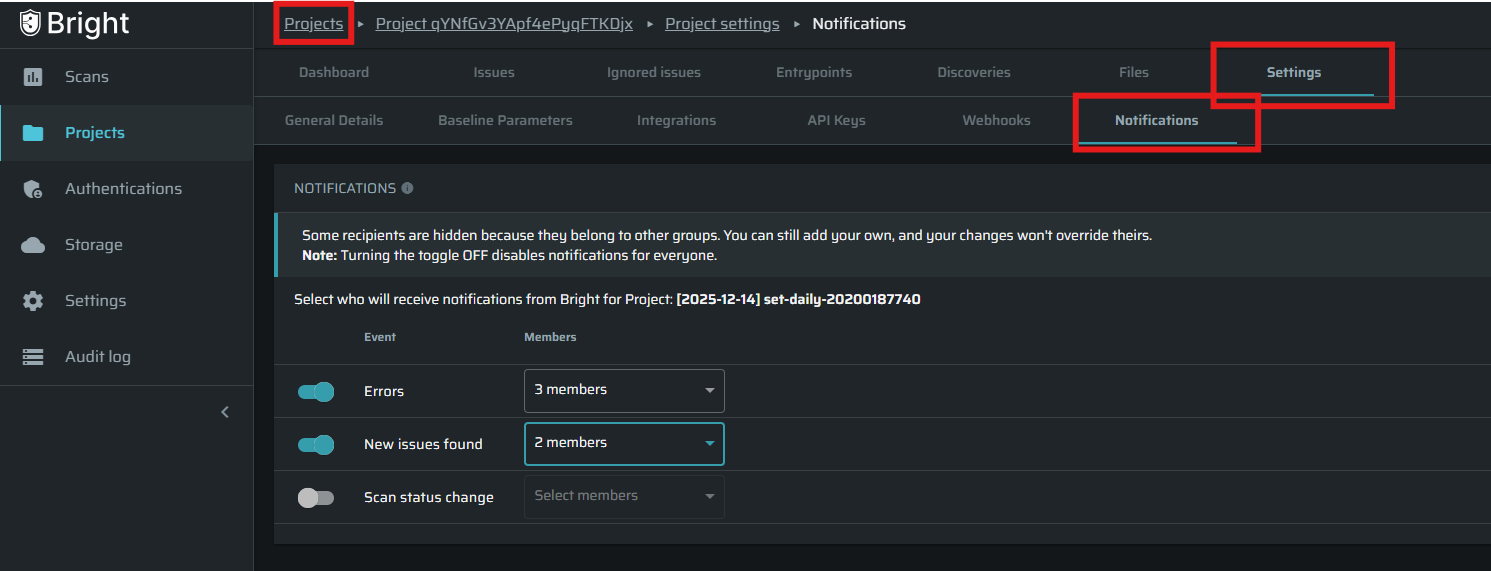Click the Audit log list icon
Viewport: 1491px width, 571px height.
coord(33,357)
